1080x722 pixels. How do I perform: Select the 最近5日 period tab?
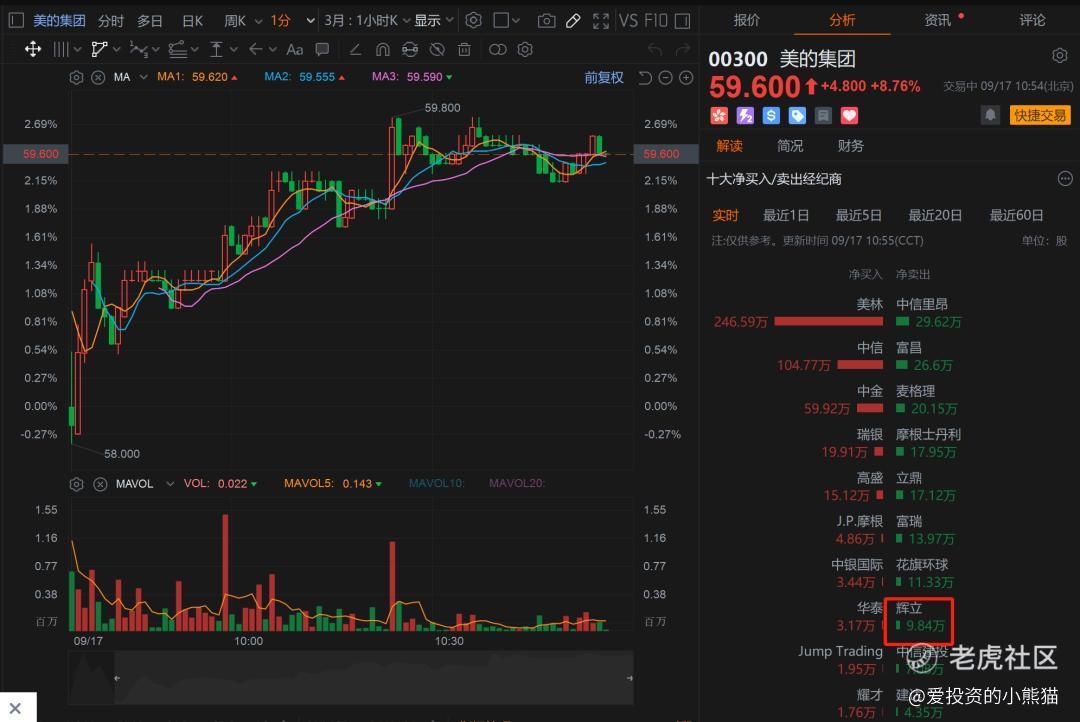[858, 215]
